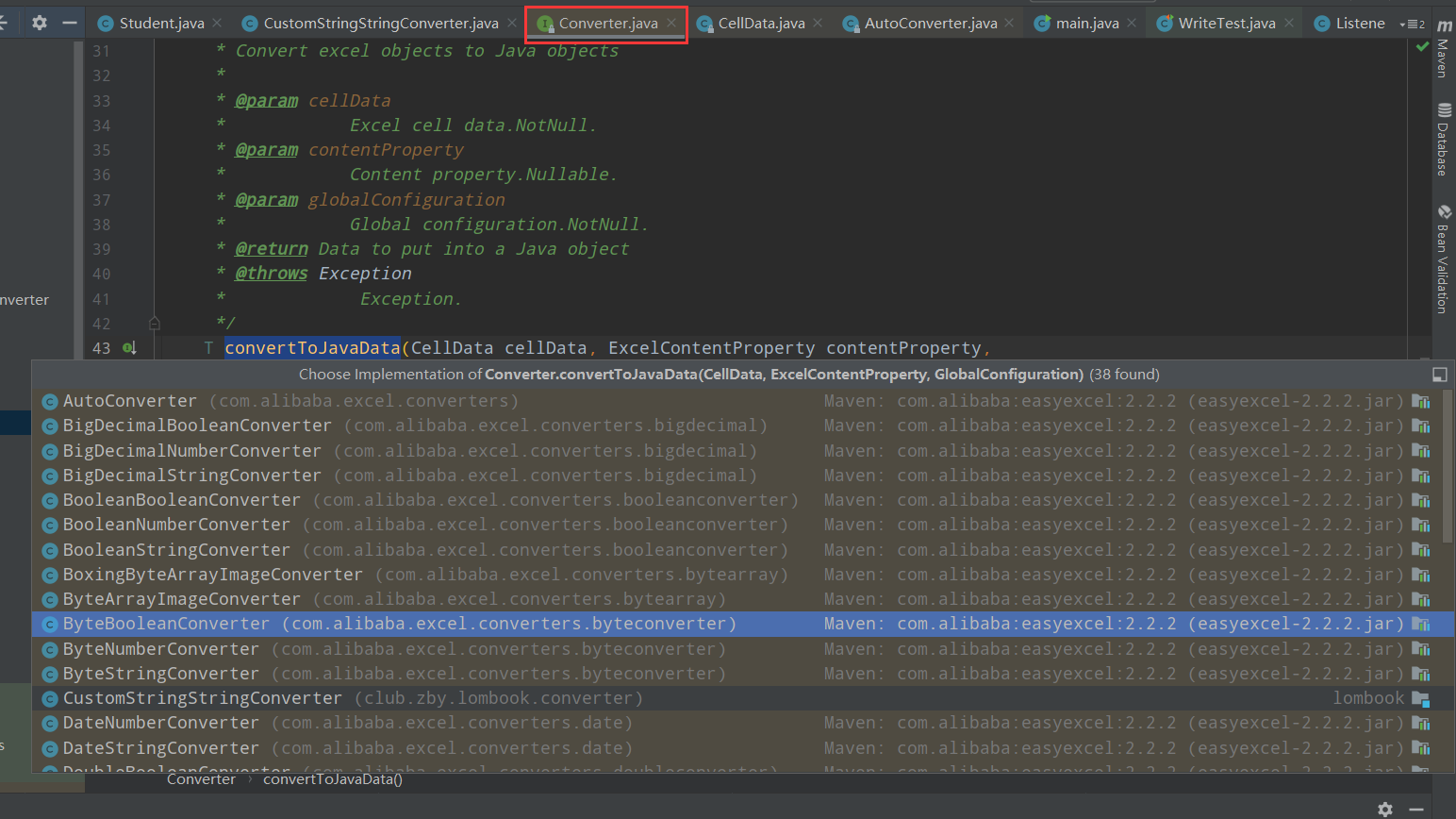Open the Database tool window

1443,140
